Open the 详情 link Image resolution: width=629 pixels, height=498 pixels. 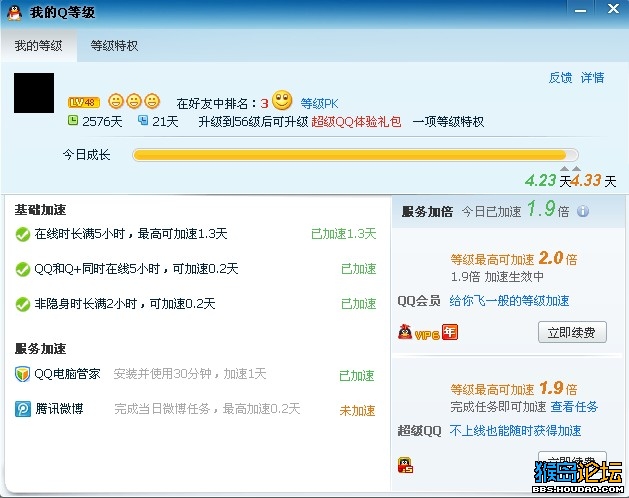(592, 77)
